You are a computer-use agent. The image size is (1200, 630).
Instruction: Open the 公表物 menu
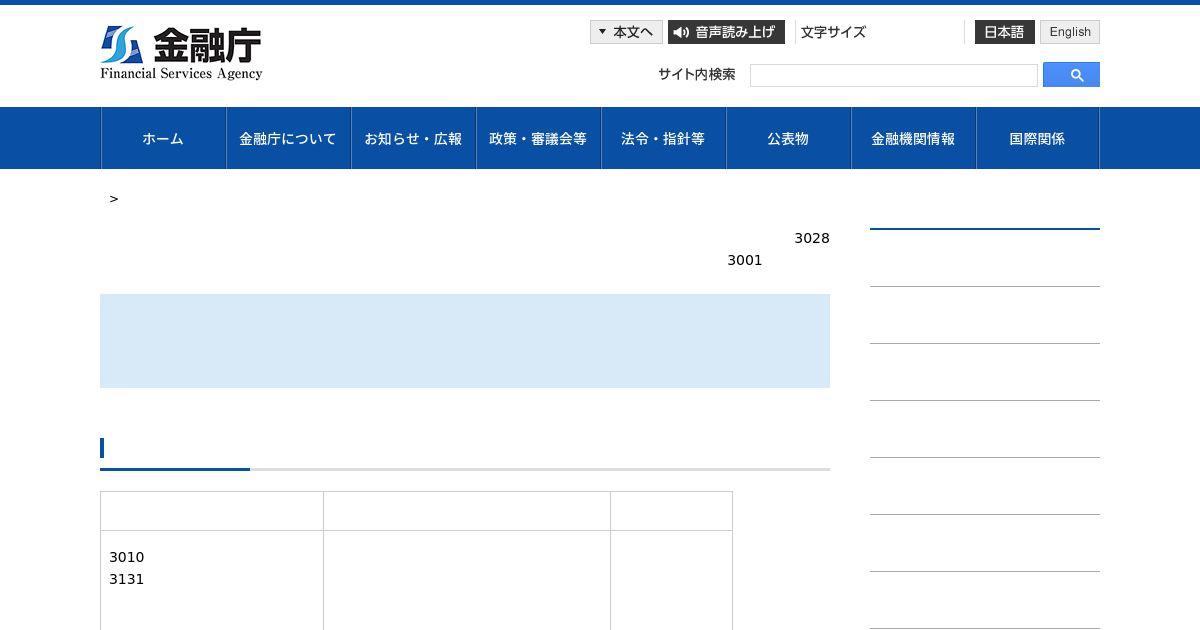coord(788,138)
